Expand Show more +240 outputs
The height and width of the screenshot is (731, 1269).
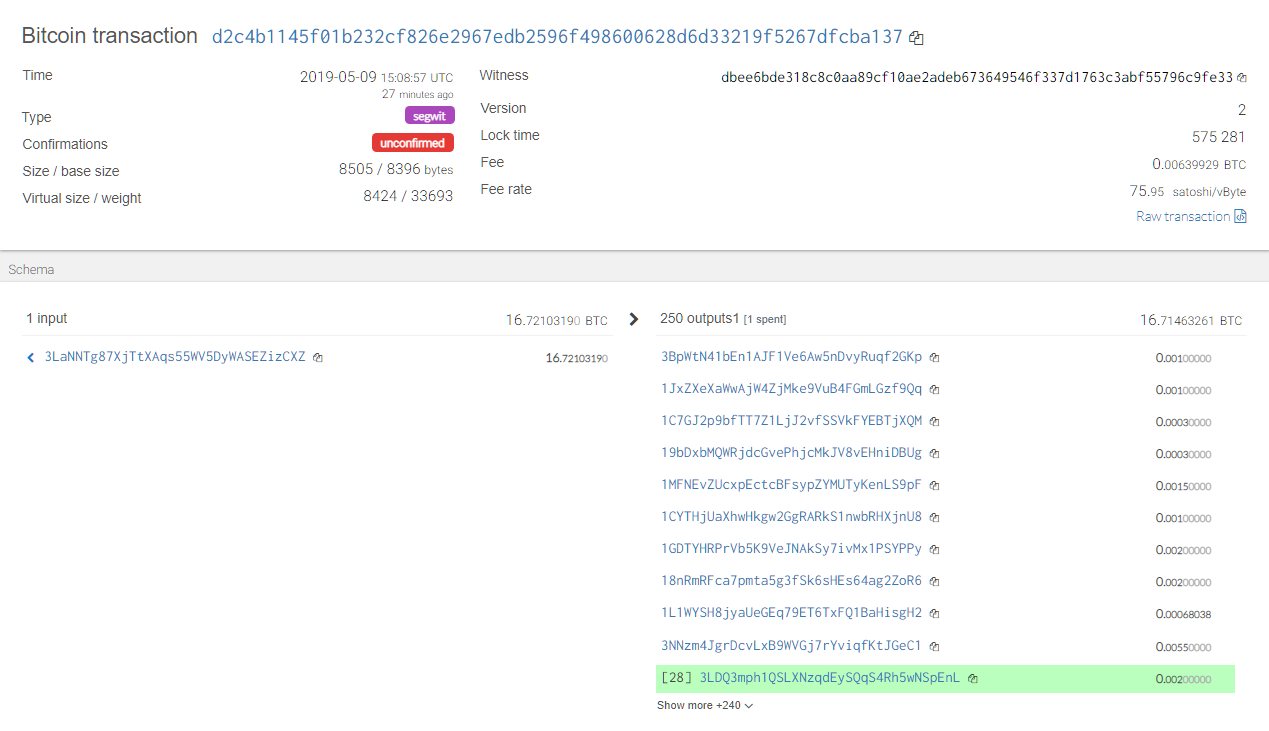click(705, 705)
